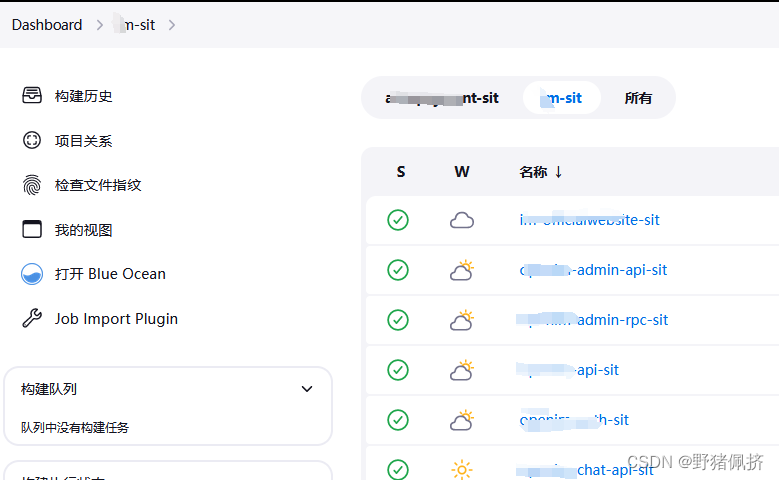Viewport: 779px width, 480px height.
Task: Click 队列中没有构建任务 text
Action: point(75,427)
